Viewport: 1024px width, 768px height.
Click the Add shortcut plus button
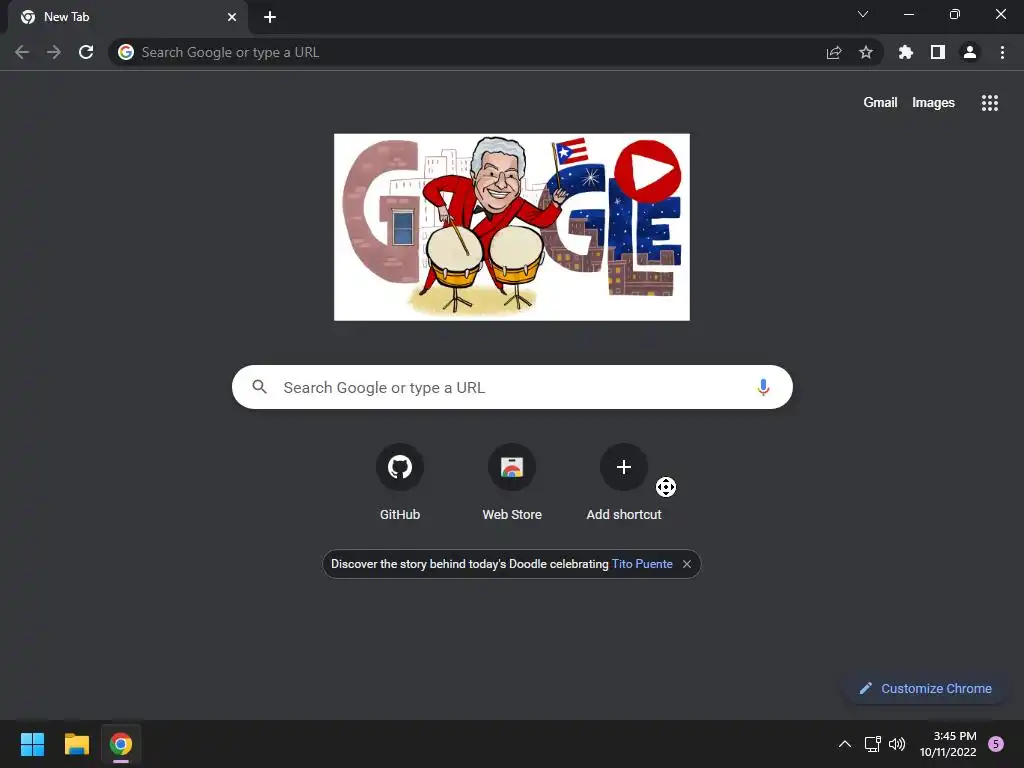(624, 467)
